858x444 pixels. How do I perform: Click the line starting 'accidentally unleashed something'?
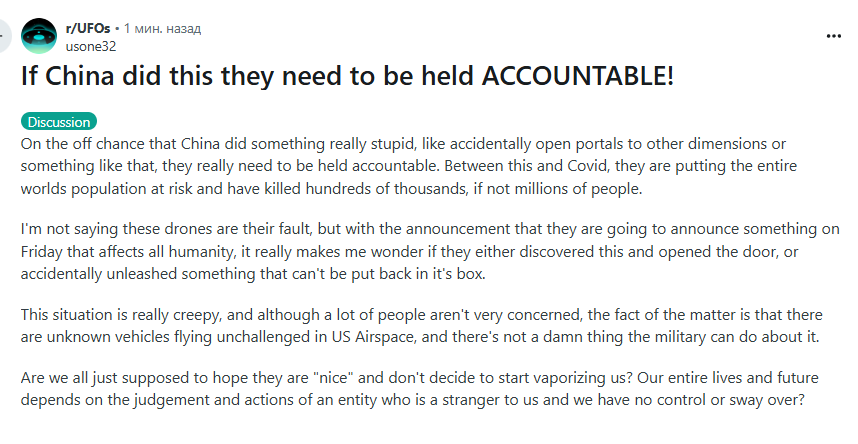coord(253,274)
